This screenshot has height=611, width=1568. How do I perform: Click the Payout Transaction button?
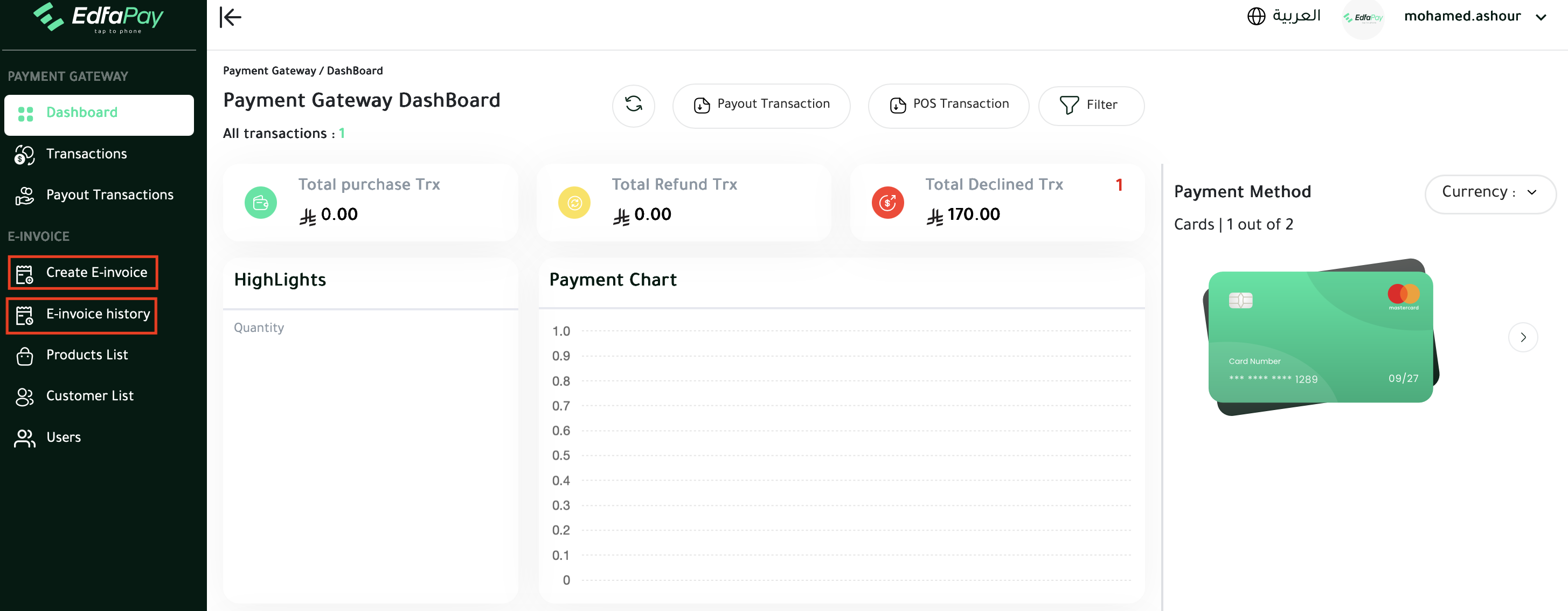(x=761, y=105)
